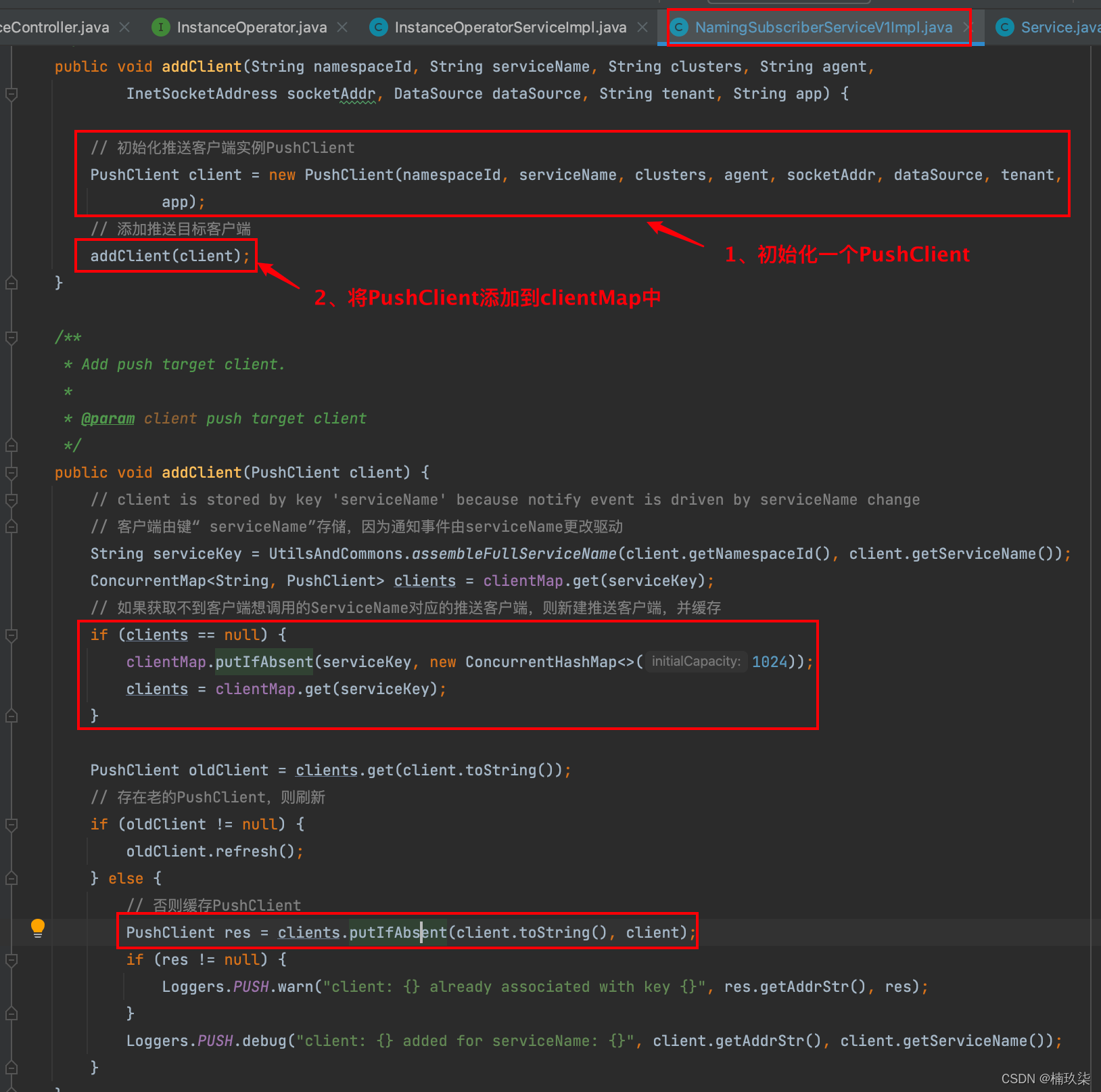The height and width of the screenshot is (1092, 1101).
Task: Click the highlighted putIfAbsent on clientMap line
Action: click(264, 662)
